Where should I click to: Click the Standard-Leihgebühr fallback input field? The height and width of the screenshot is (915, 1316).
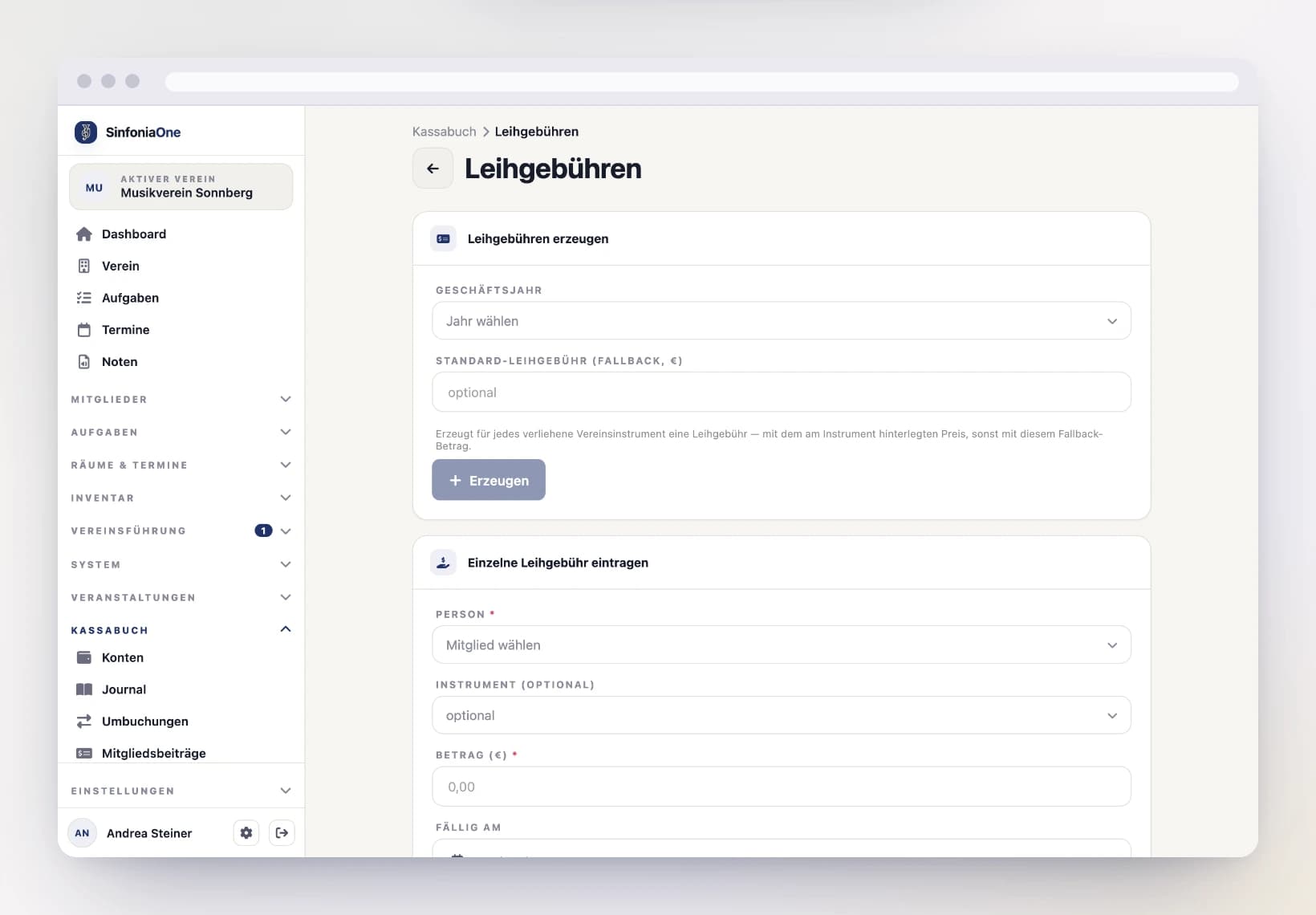(782, 392)
